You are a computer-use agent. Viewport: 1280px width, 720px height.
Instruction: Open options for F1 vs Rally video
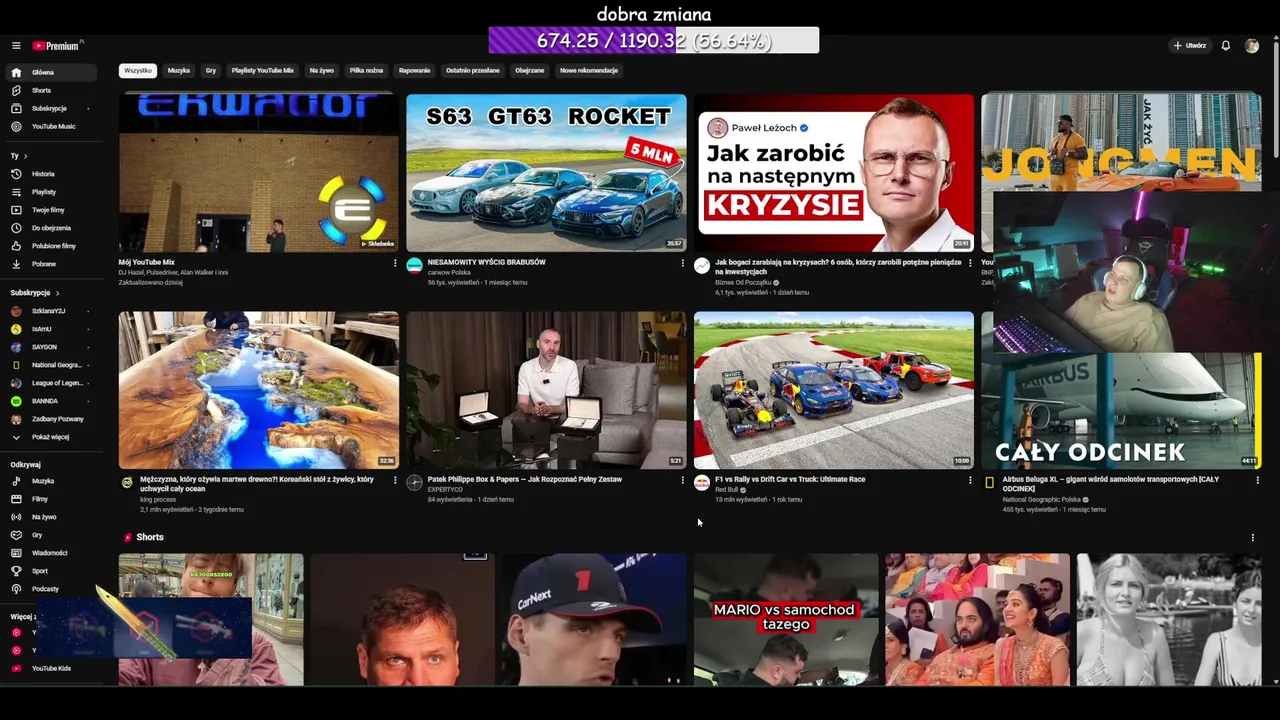(x=970, y=480)
